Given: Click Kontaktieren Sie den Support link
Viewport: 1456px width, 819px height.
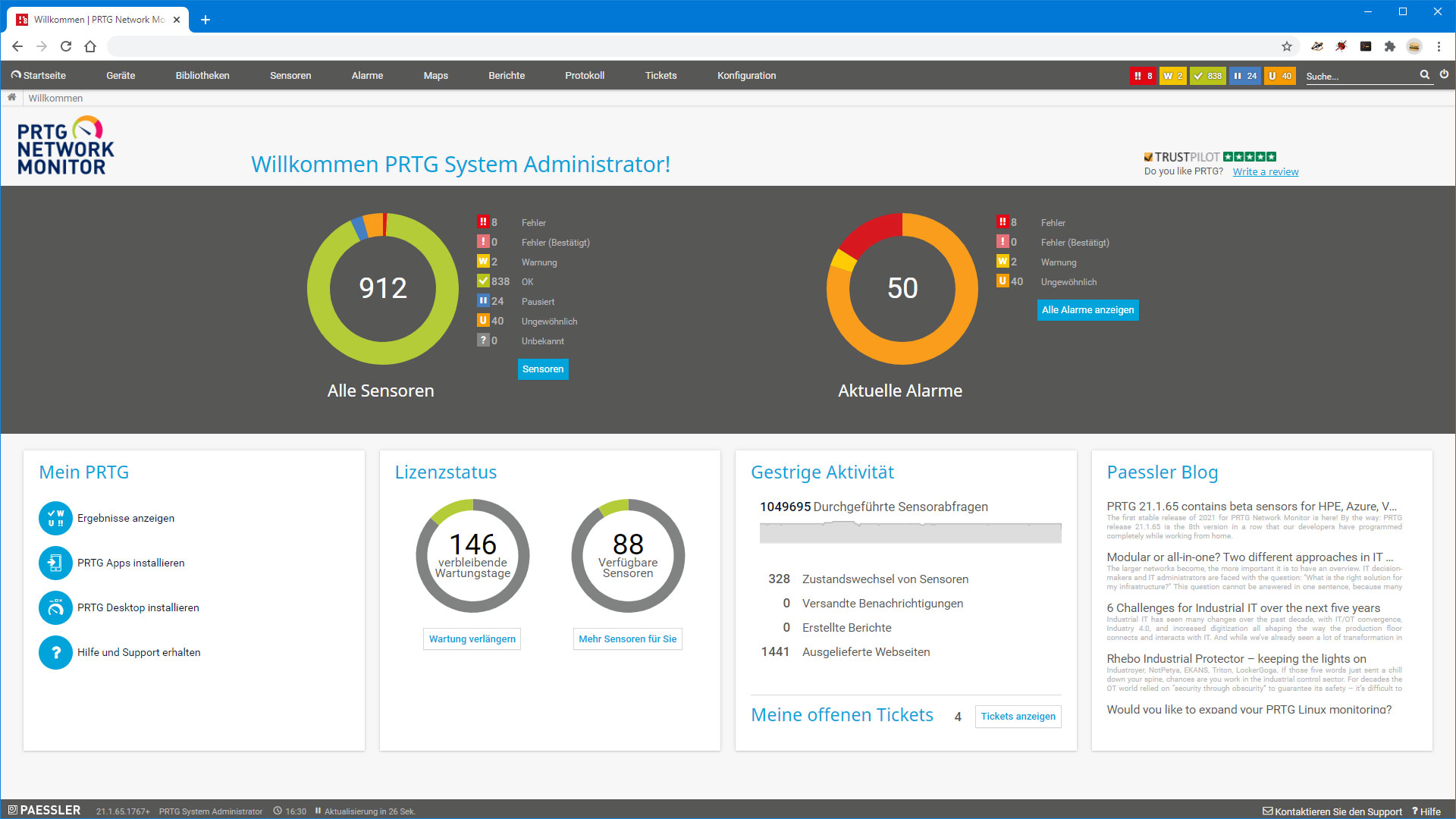Looking at the screenshot, I should 1332,811.
